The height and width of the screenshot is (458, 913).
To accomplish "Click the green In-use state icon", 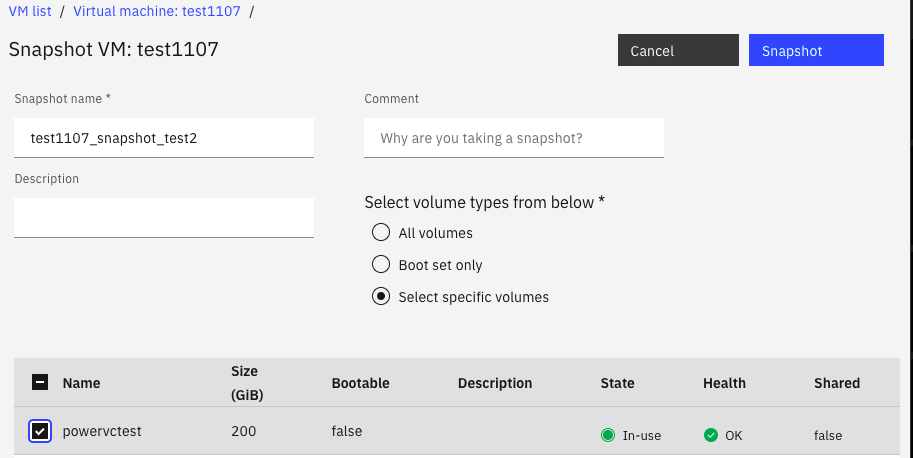I will (x=607, y=435).
